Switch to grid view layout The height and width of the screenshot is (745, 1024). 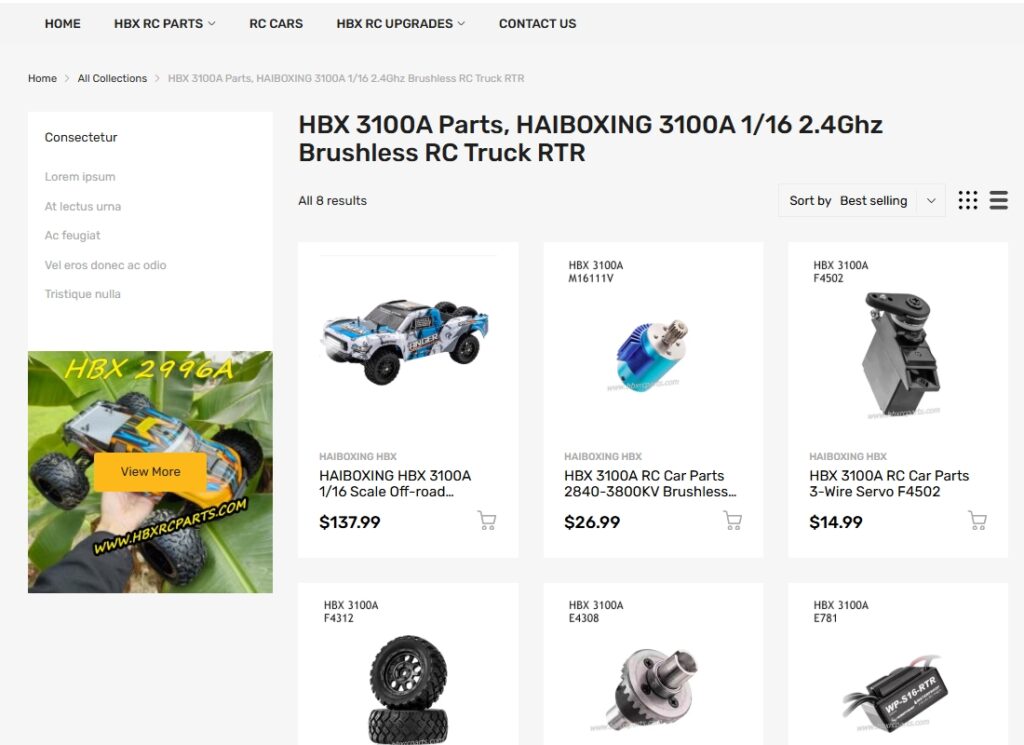[x=968, y=200]
